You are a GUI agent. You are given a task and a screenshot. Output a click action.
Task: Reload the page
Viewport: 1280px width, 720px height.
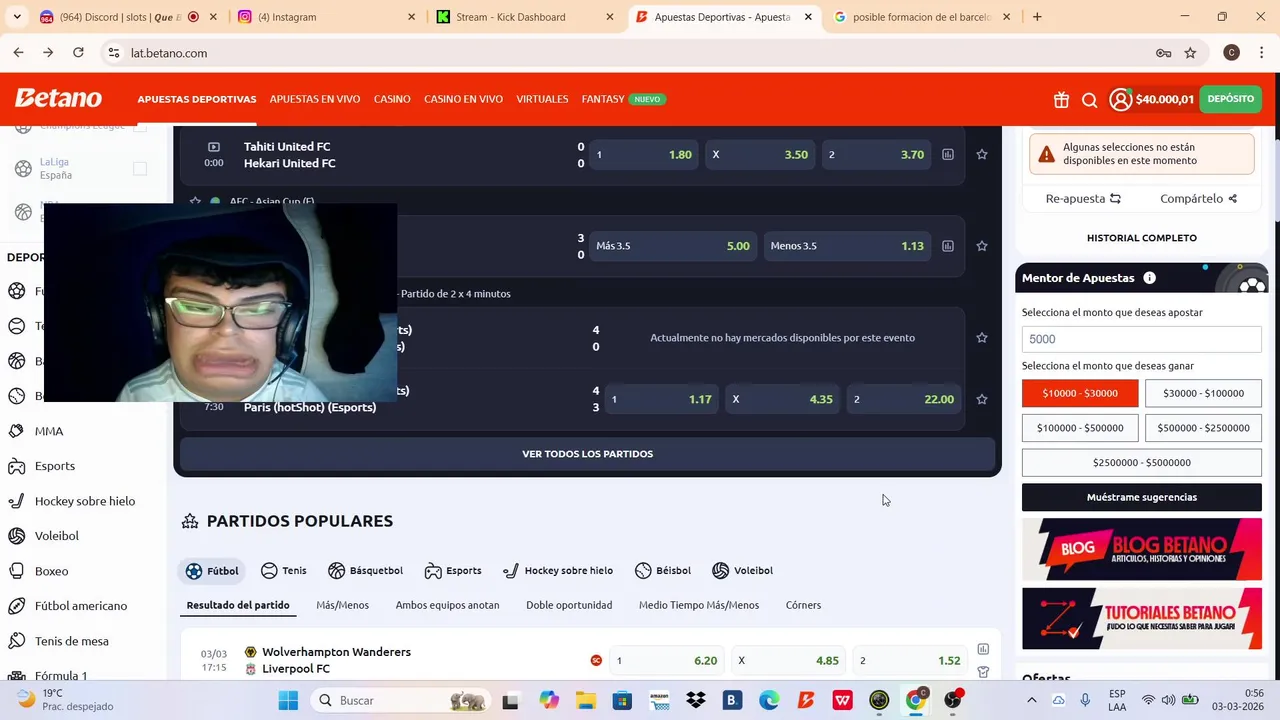[78, 53]
